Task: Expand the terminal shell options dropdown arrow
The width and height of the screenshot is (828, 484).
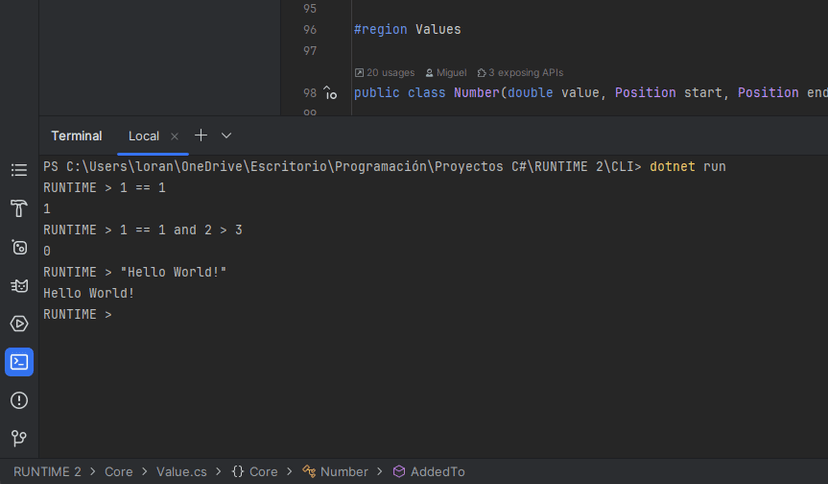Action: click(x=226, y=135)
